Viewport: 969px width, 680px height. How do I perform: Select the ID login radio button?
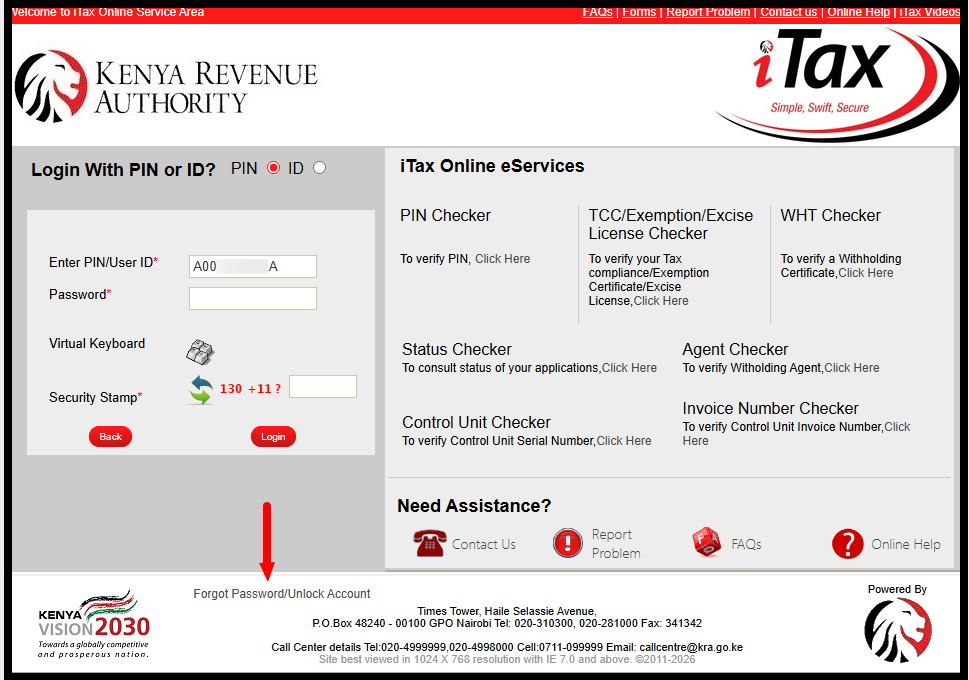point(318,168)
